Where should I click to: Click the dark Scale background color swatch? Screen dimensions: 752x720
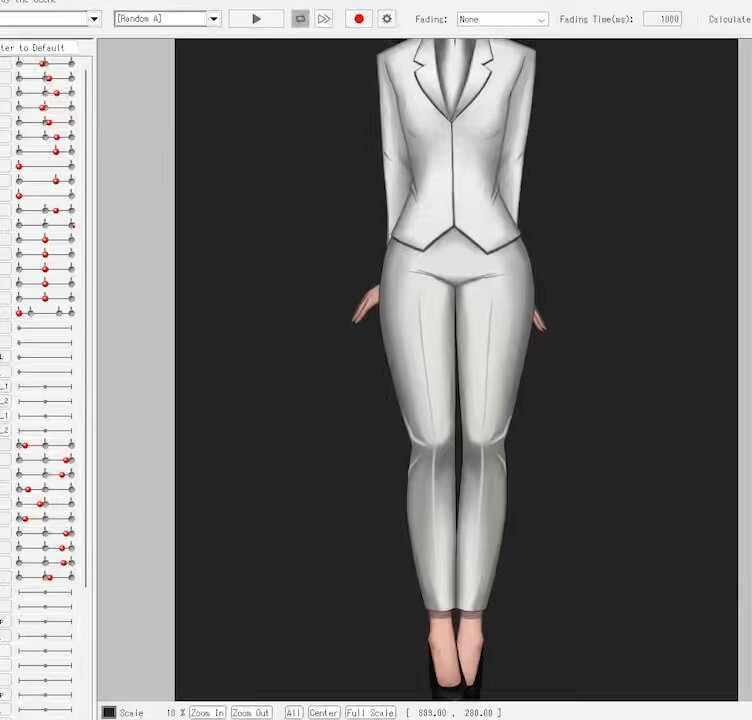(x=109, y=712)
